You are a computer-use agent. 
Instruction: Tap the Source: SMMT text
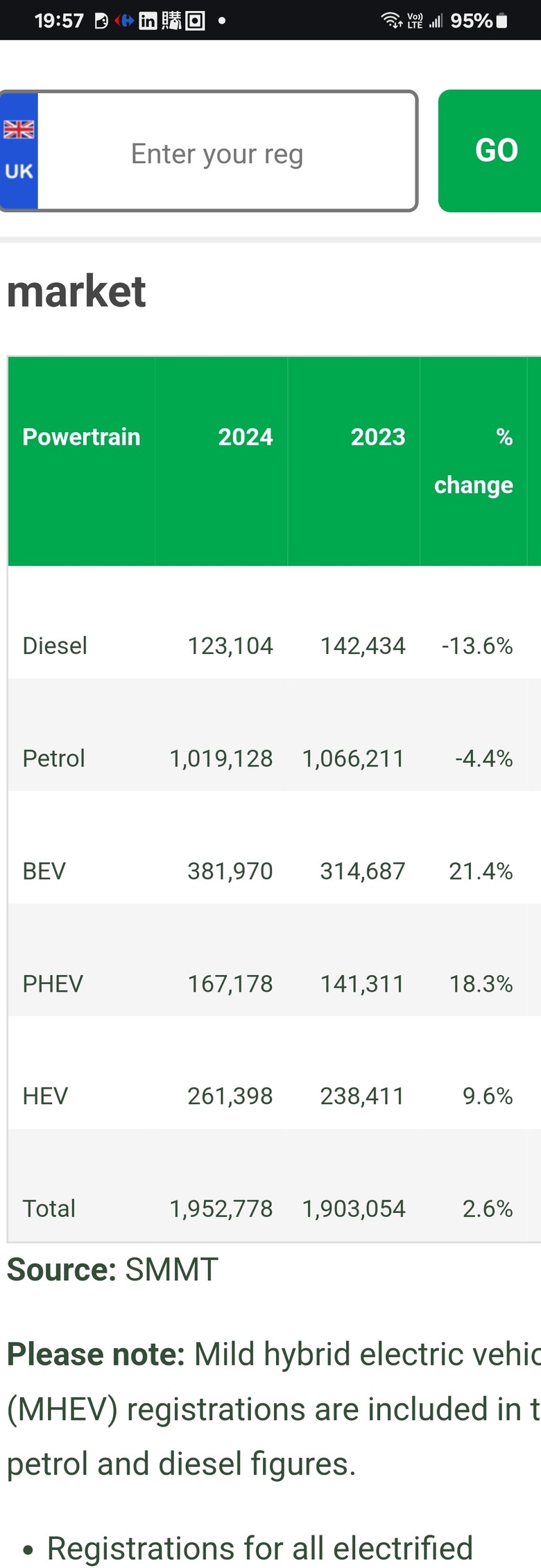pos(112,1270)
